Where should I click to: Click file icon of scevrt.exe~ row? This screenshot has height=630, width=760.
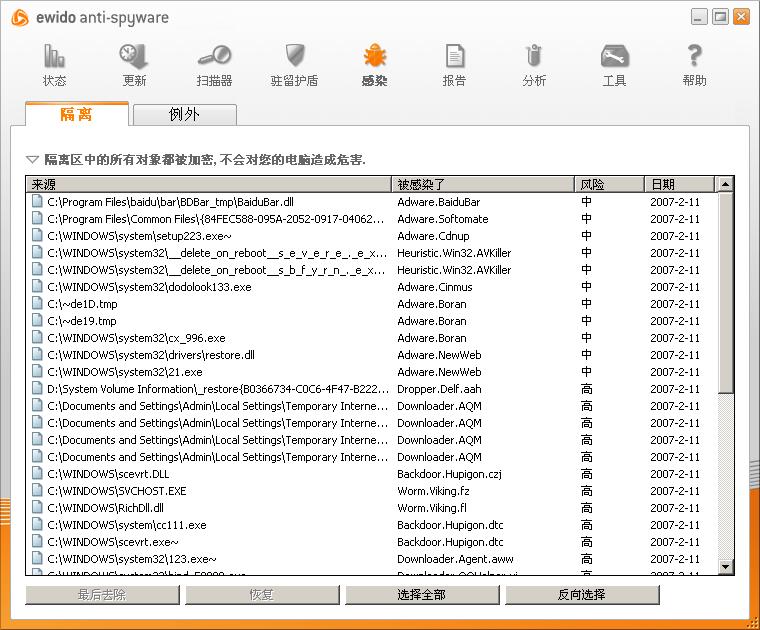[37, 541]
